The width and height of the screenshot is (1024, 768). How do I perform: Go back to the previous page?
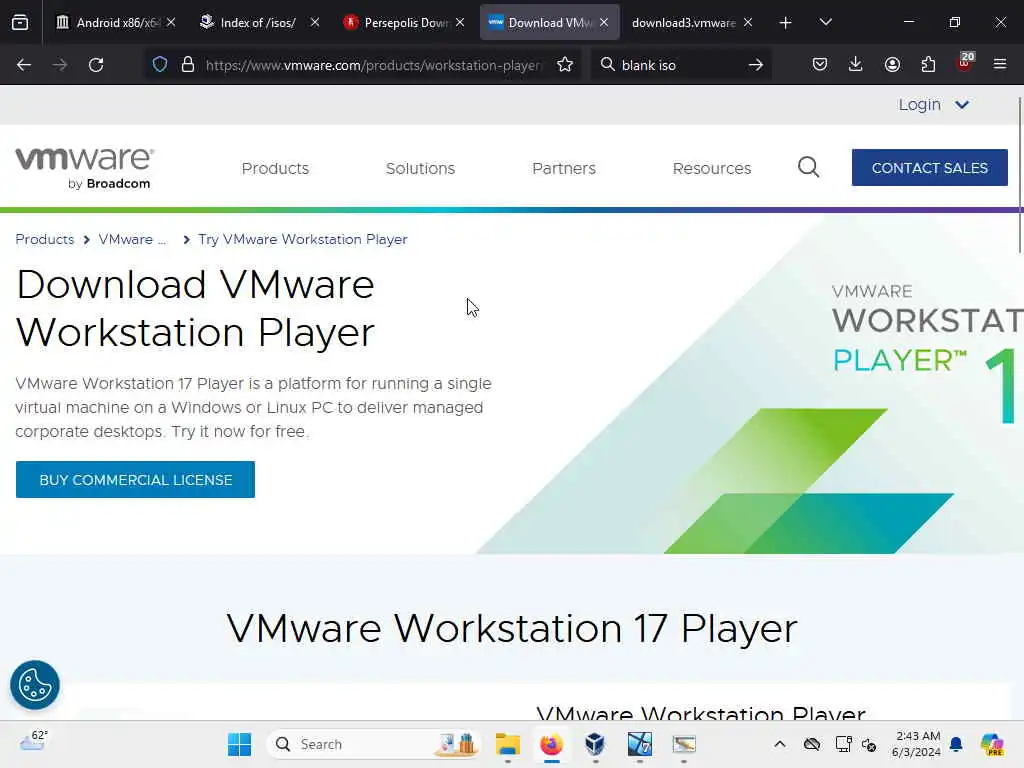(24, 65)
